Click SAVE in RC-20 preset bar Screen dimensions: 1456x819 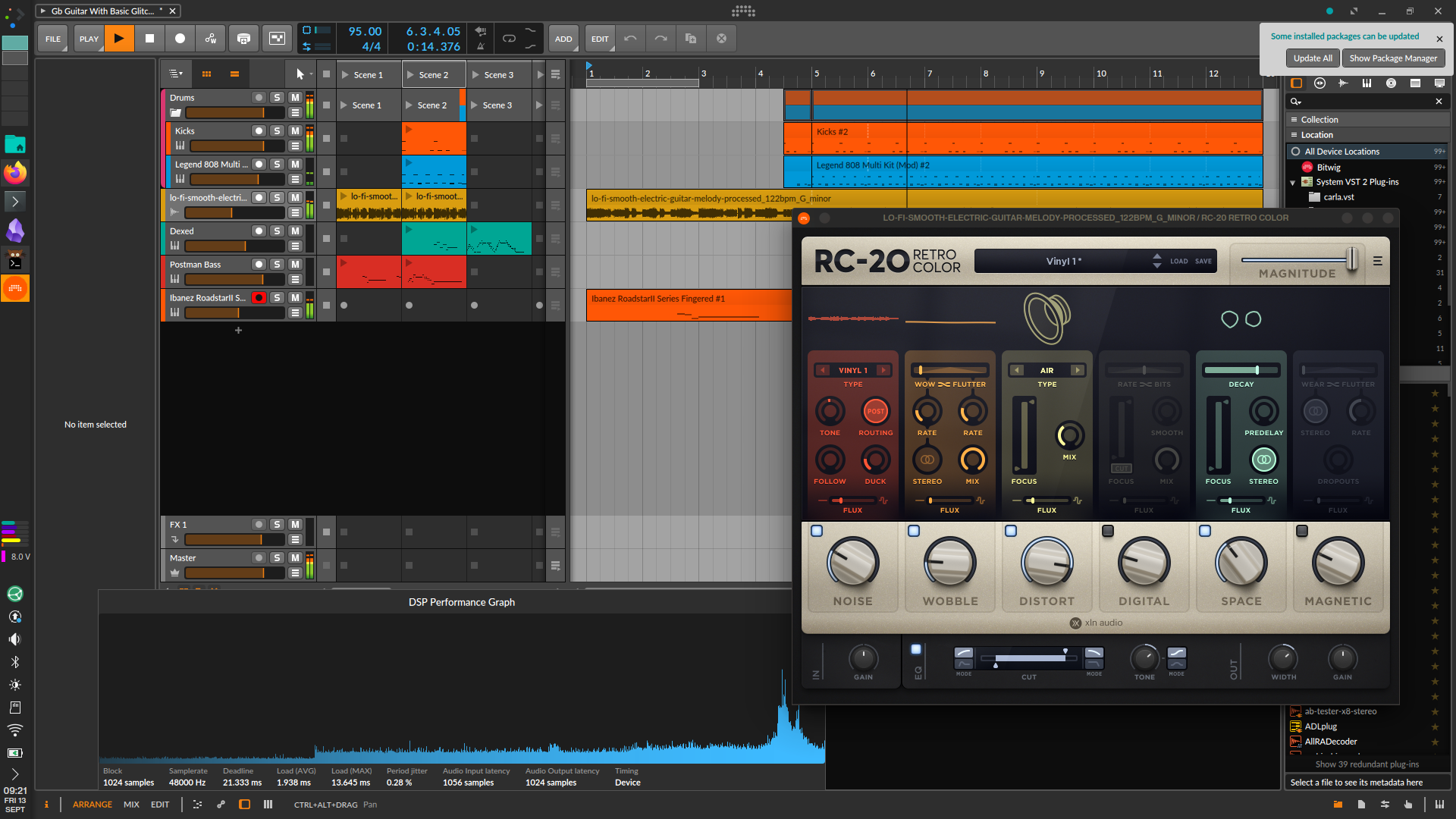point(1203,261)
